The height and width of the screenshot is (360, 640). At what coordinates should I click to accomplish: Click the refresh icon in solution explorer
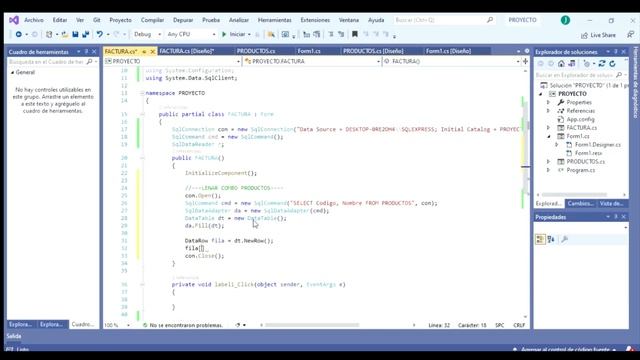point(612,64)
